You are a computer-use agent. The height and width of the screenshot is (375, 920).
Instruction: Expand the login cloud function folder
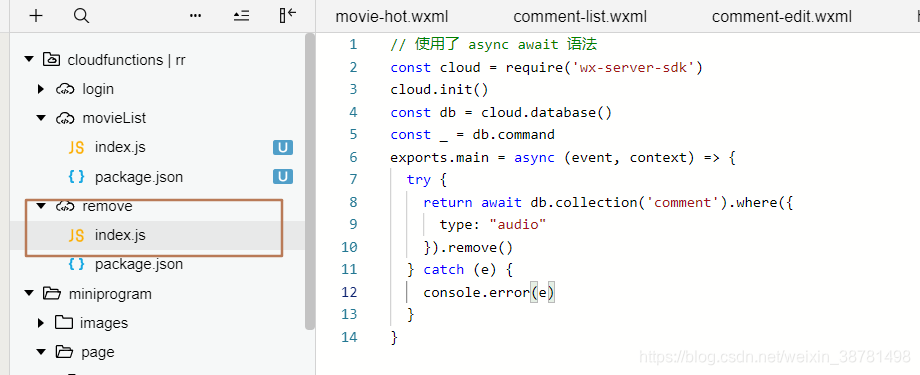pyautogui.click(x=40, y=89)
